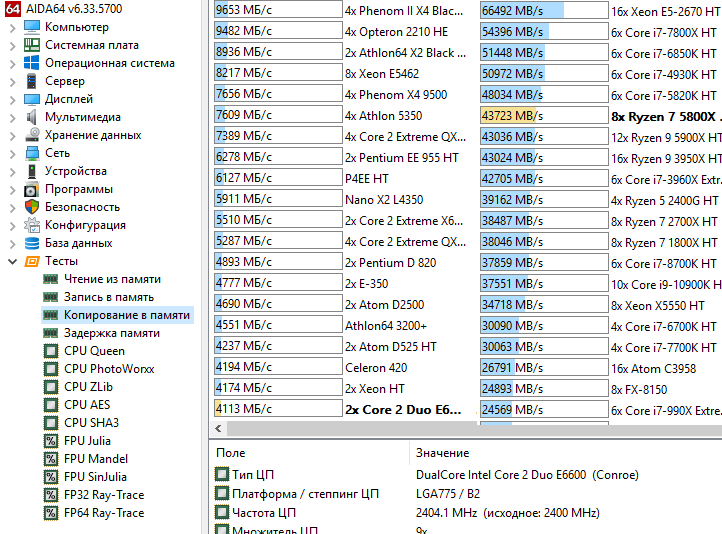Screen dimensions: 722x534
Task: Open the CPU AES benchmark
Action: click(x=87, y=405)
